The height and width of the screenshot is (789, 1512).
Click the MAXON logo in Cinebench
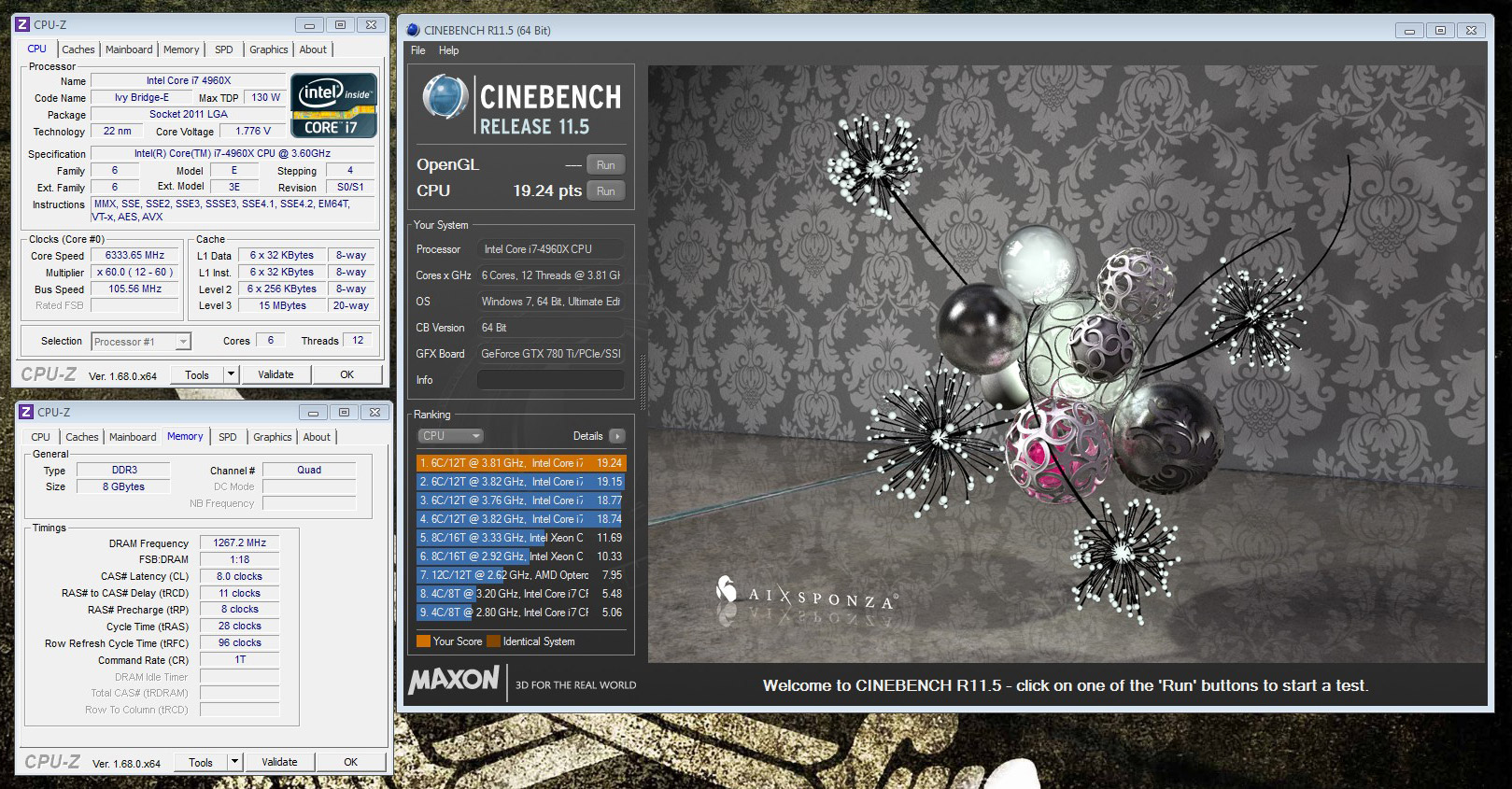coord(454,681)
